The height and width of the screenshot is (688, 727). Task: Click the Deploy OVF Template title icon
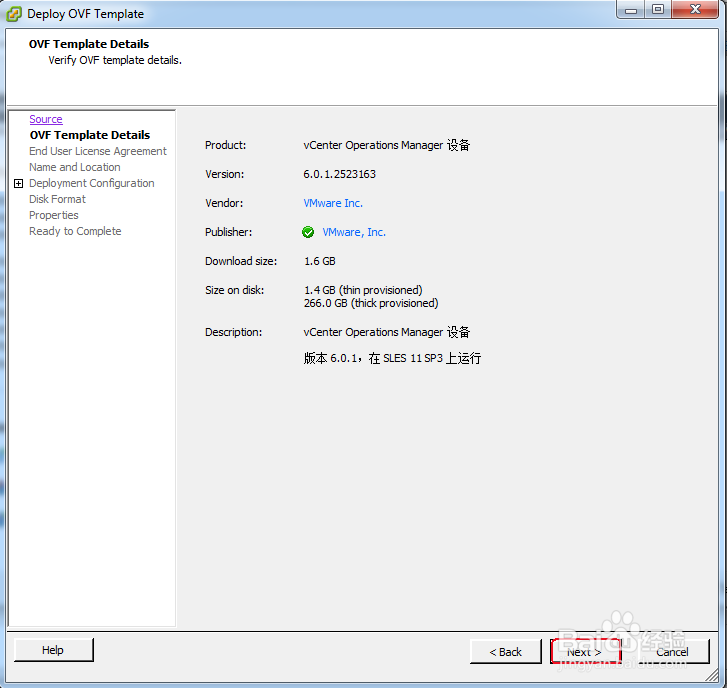[x=13, y=14]
